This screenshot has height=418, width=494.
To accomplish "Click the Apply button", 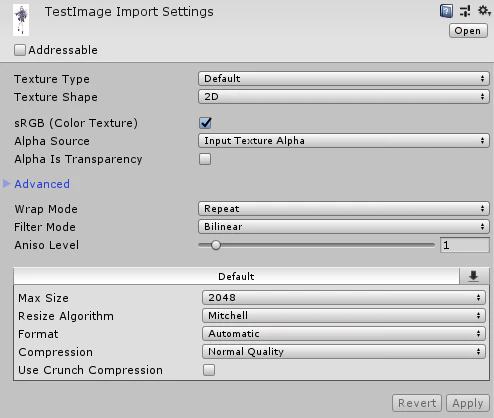I will point(468,403).
